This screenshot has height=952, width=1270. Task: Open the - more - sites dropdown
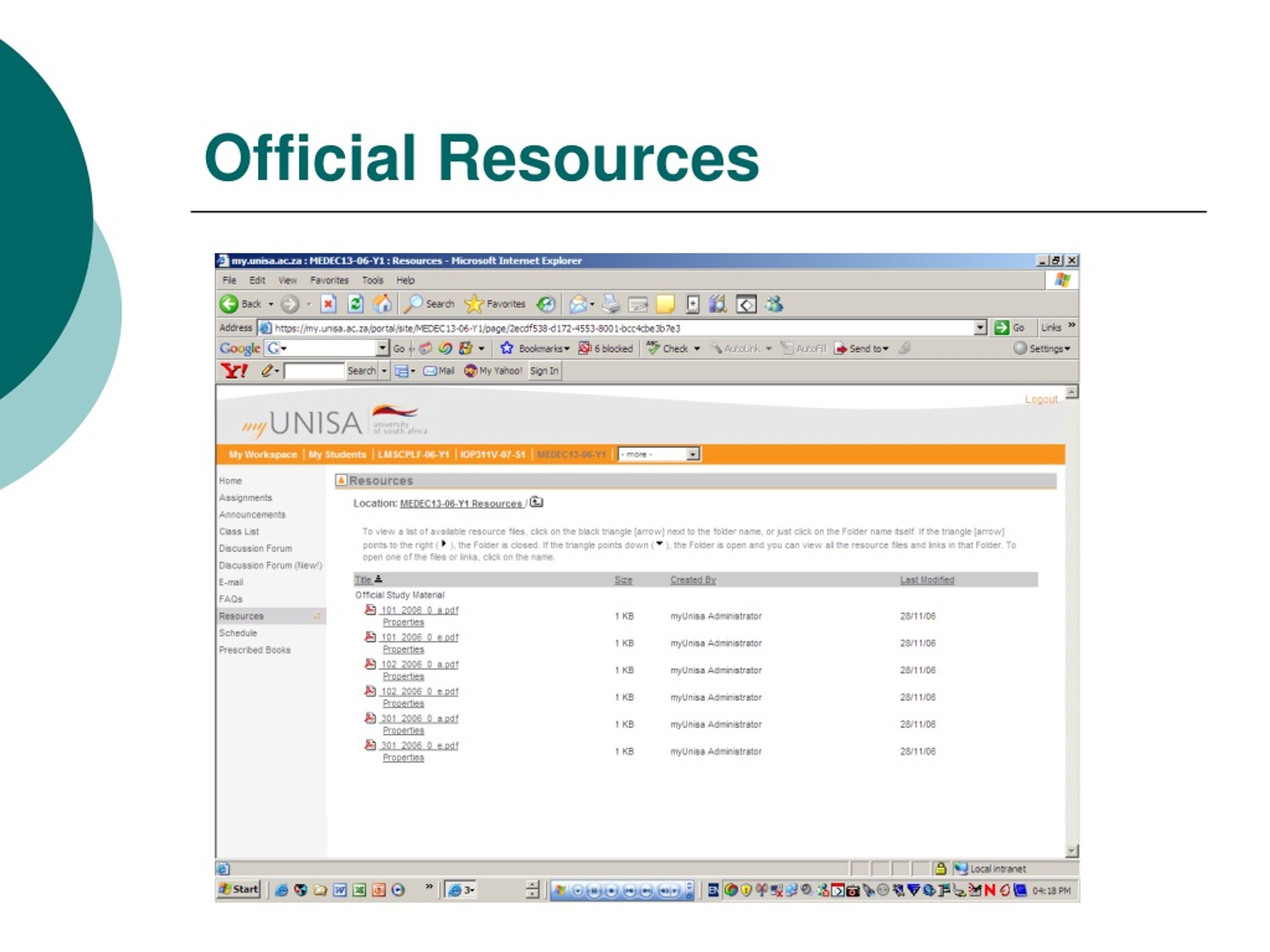659,454
